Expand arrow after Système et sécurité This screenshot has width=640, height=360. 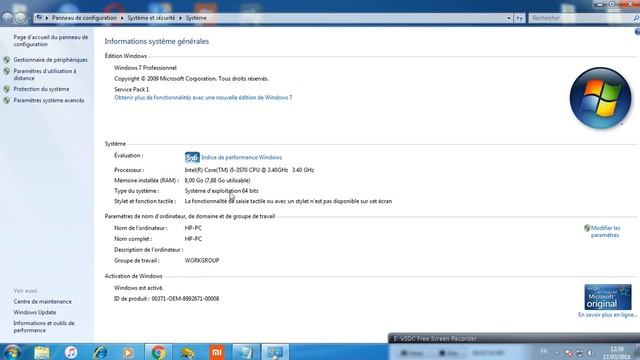(x=180, y=18)
